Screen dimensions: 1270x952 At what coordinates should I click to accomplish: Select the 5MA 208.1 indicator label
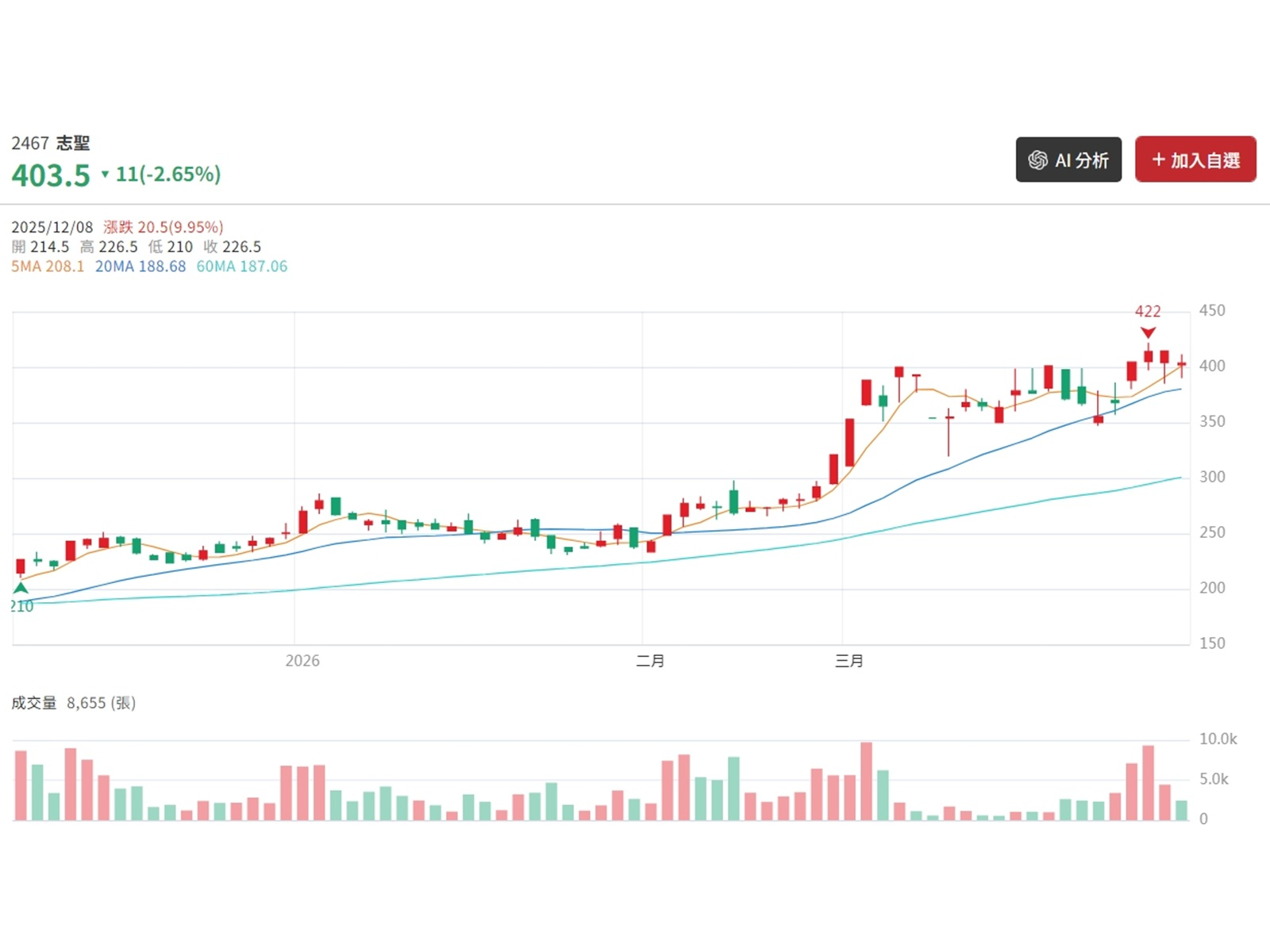pos(48,267)
